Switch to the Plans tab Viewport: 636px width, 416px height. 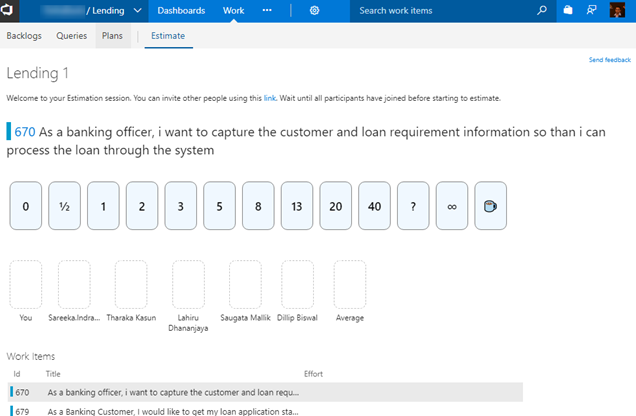click(x=112, y=36)
